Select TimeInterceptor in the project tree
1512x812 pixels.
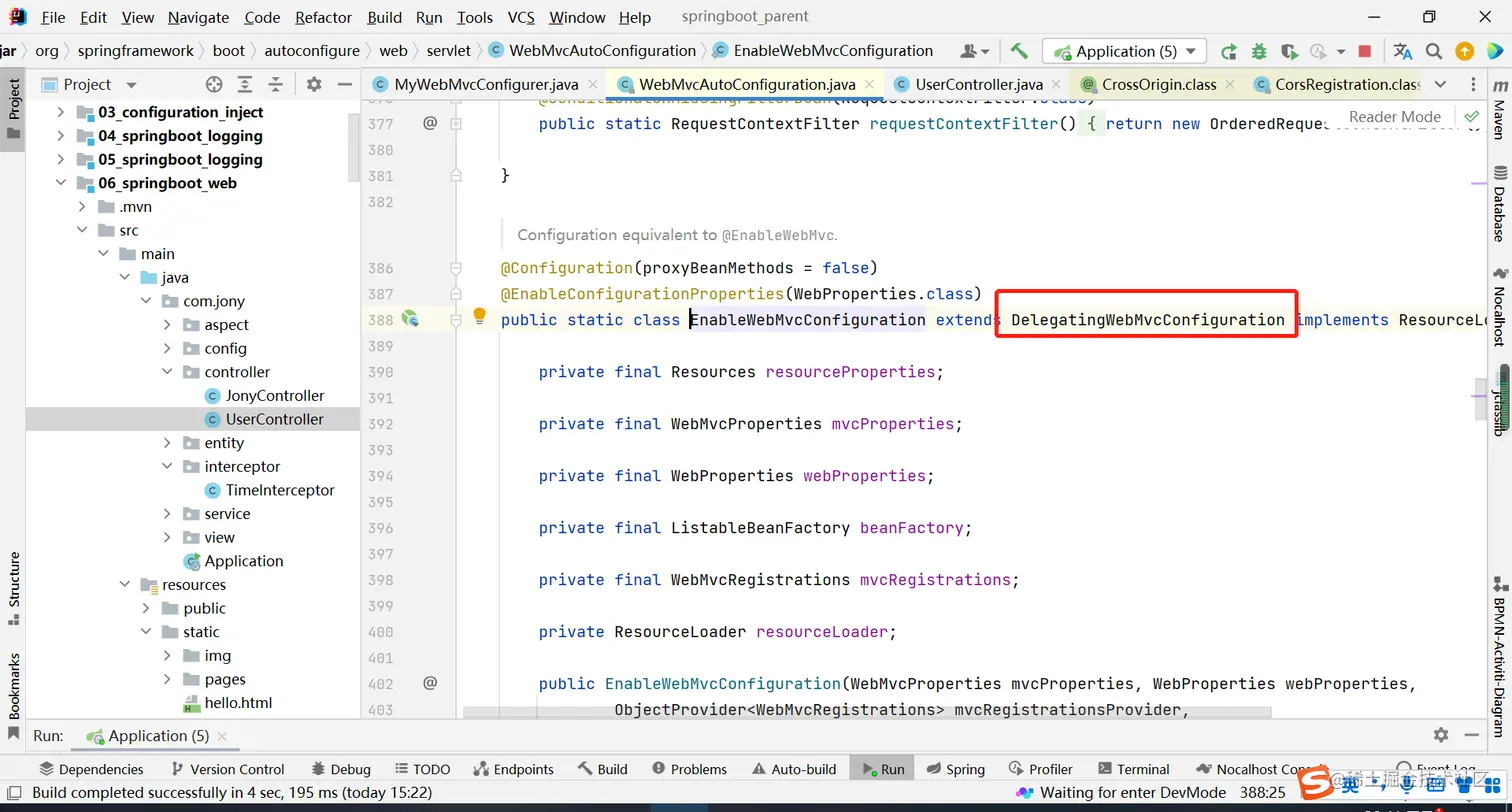[x=280, y=490]
